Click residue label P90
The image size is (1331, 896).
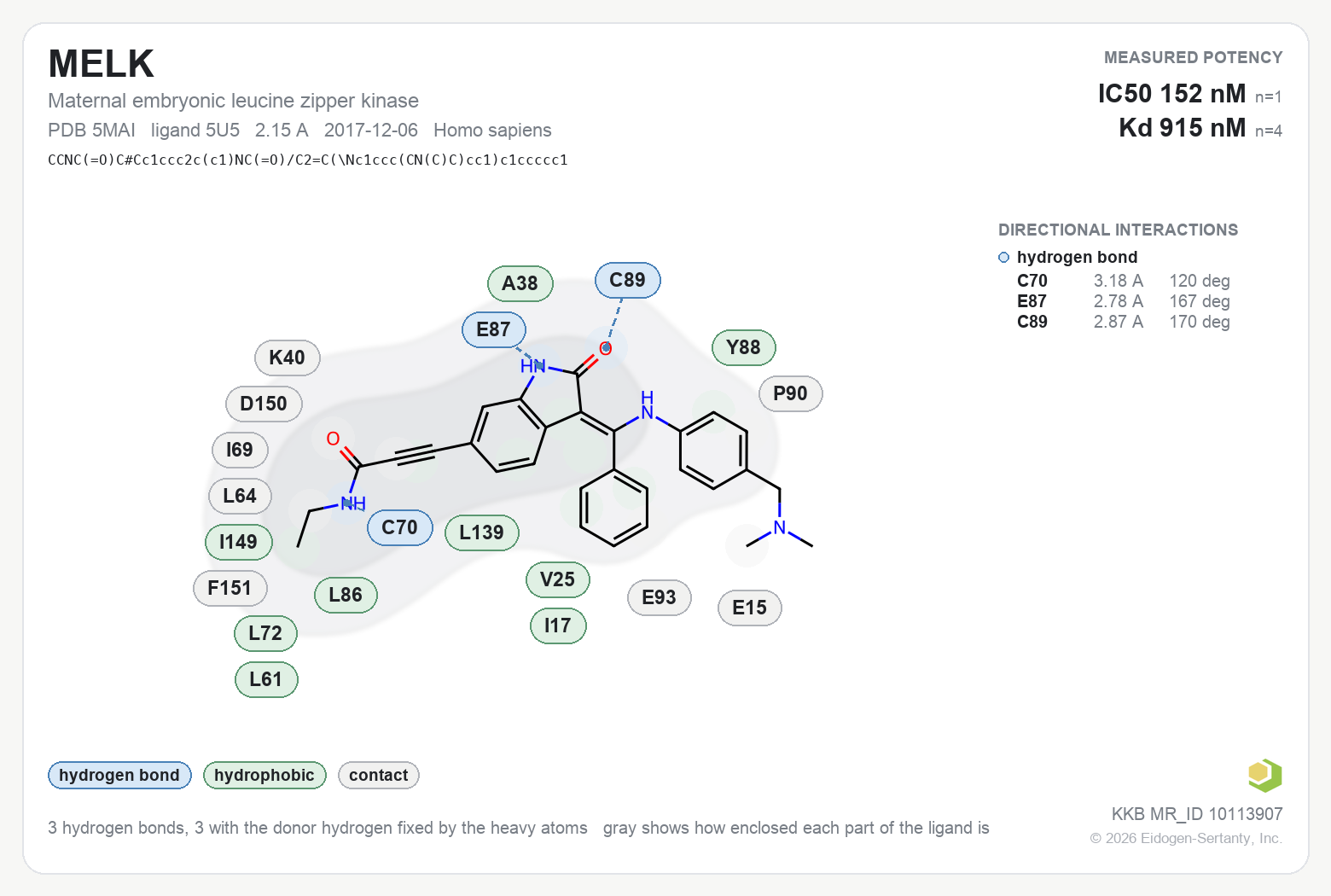tap(791, 393)
